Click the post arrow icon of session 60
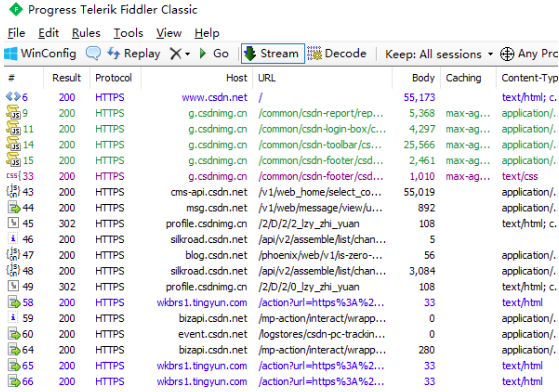559x392 pixels. point(14,334)
